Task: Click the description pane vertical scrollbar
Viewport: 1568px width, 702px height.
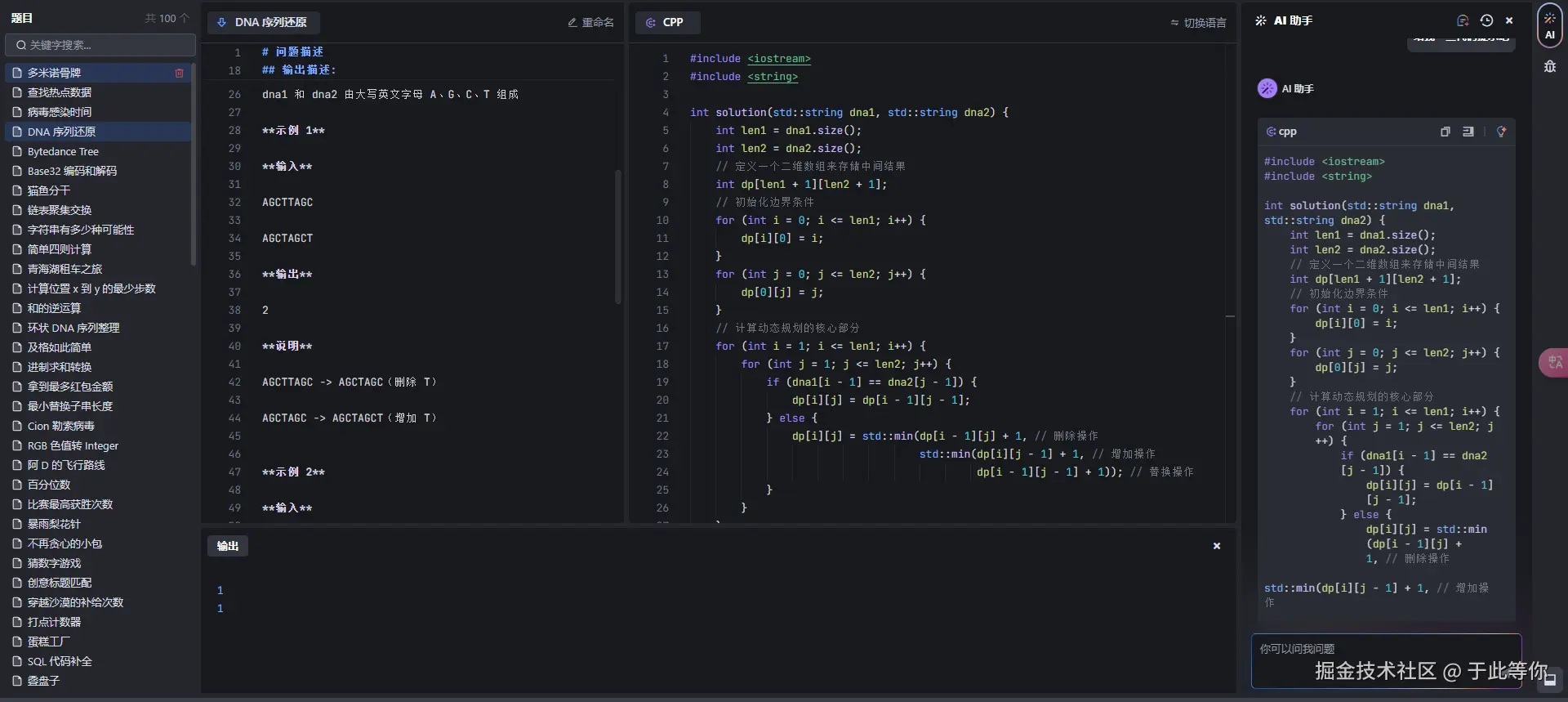Action: point(618,237)
